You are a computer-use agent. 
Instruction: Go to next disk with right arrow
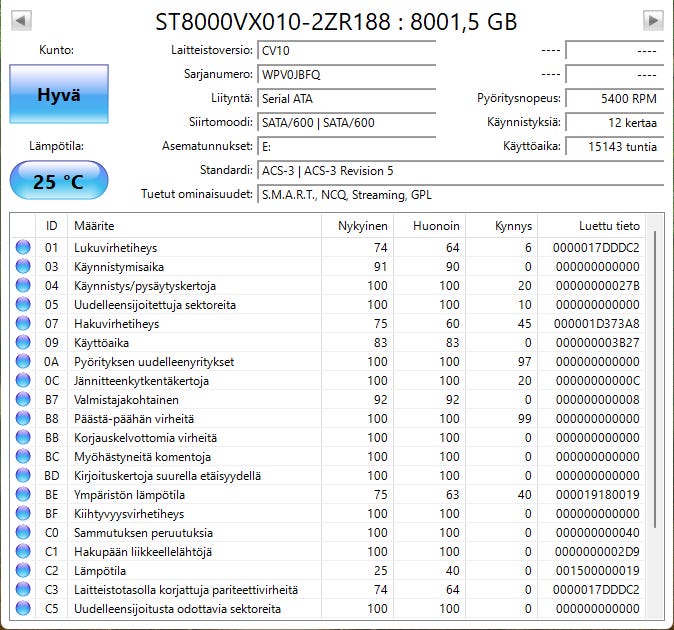[x=653, y=20]
